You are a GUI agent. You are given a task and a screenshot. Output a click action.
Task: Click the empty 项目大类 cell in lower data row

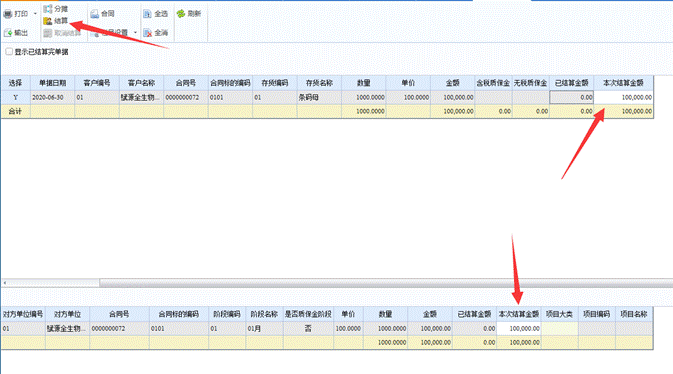click(560, 328)
